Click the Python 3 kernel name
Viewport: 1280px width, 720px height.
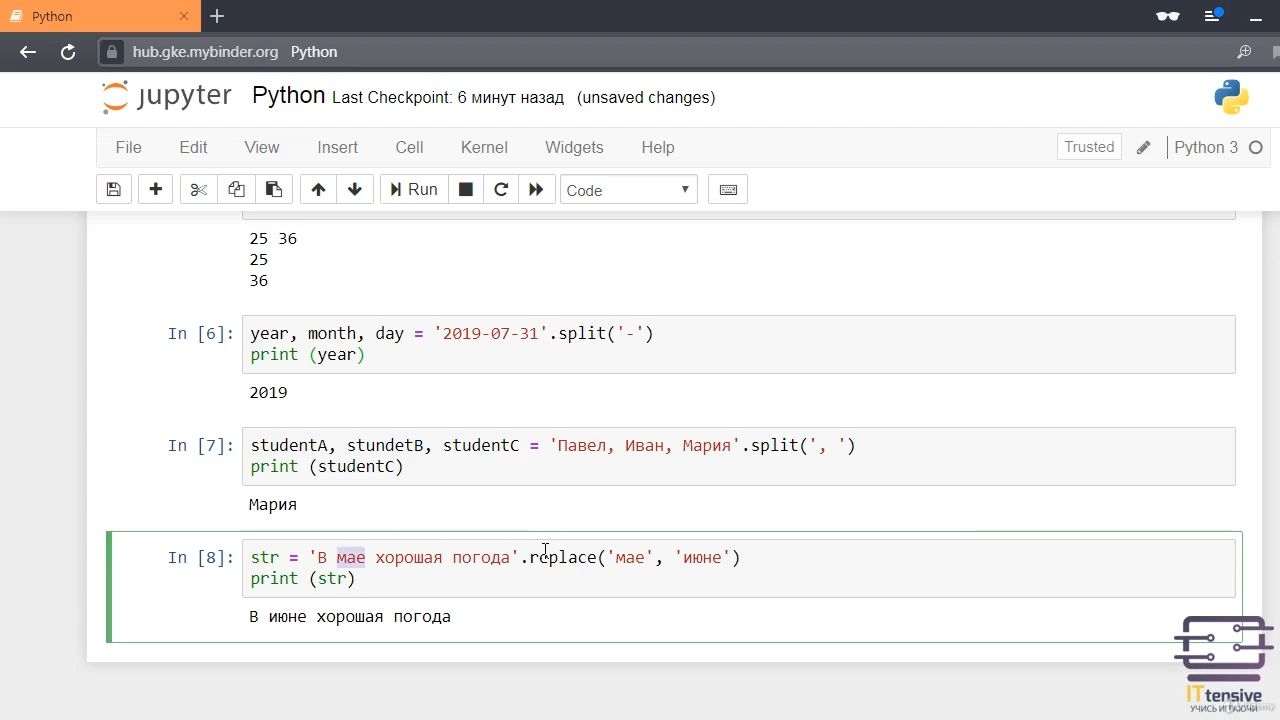click(1206, 147)
